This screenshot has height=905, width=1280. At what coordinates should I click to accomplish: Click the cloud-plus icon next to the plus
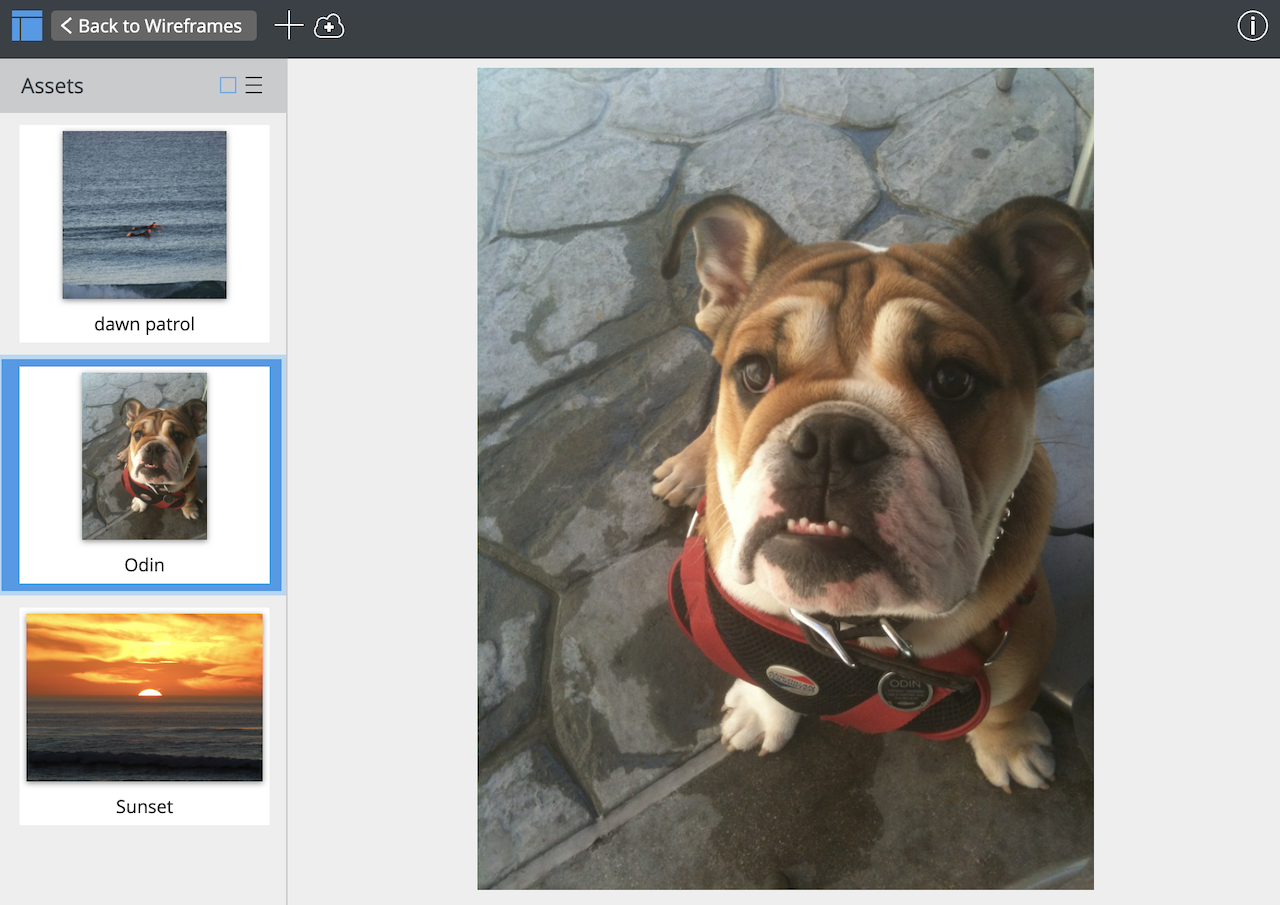tap(329, 27)
